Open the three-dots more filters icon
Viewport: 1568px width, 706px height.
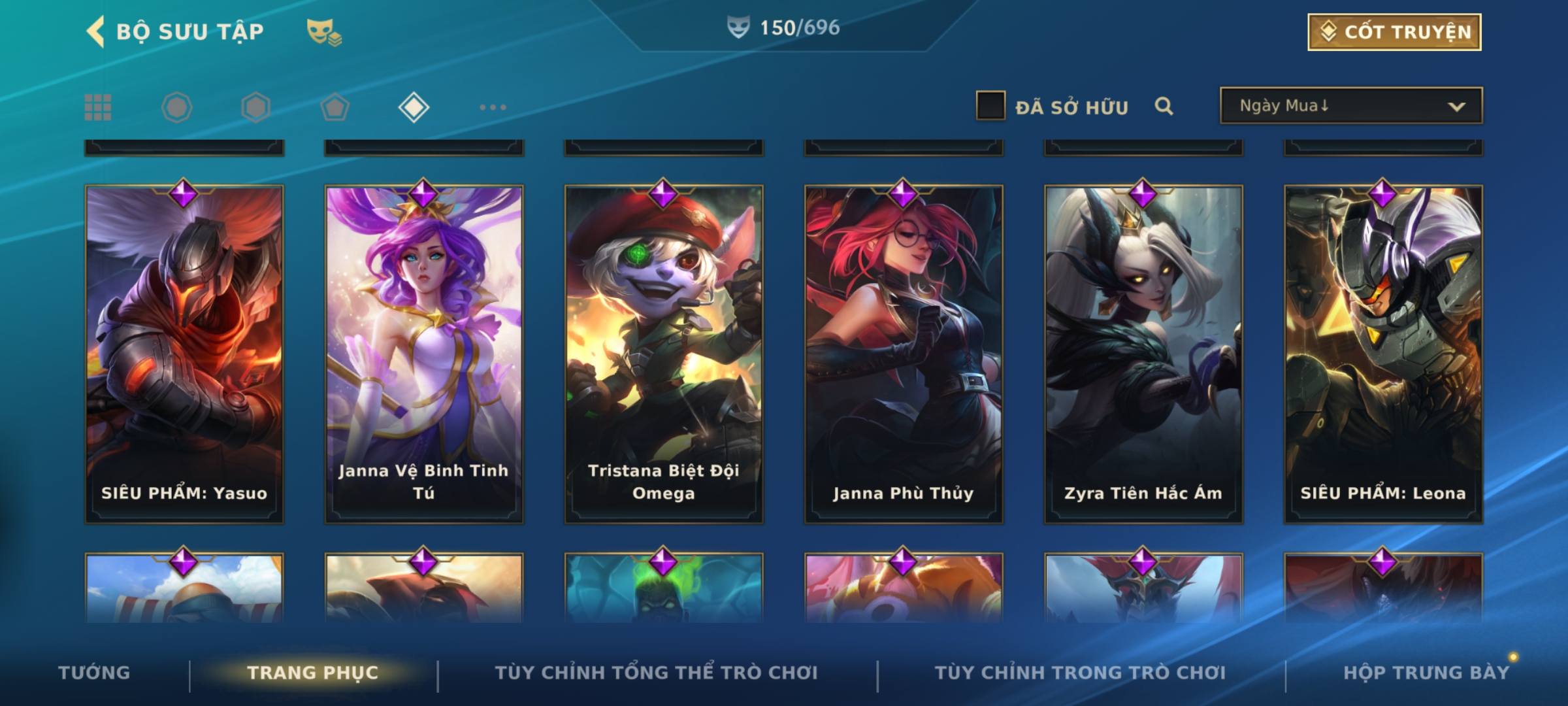point(493,107)
